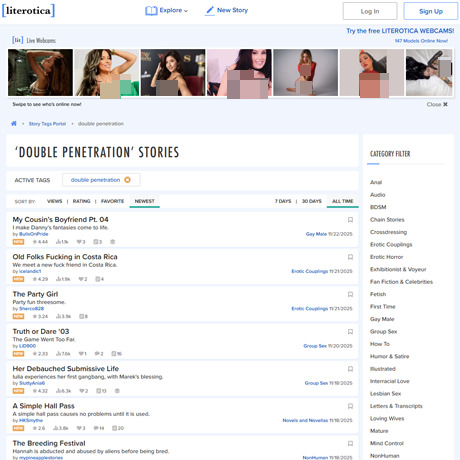Filter by Letters & Transcripts category

coord(396,406)
